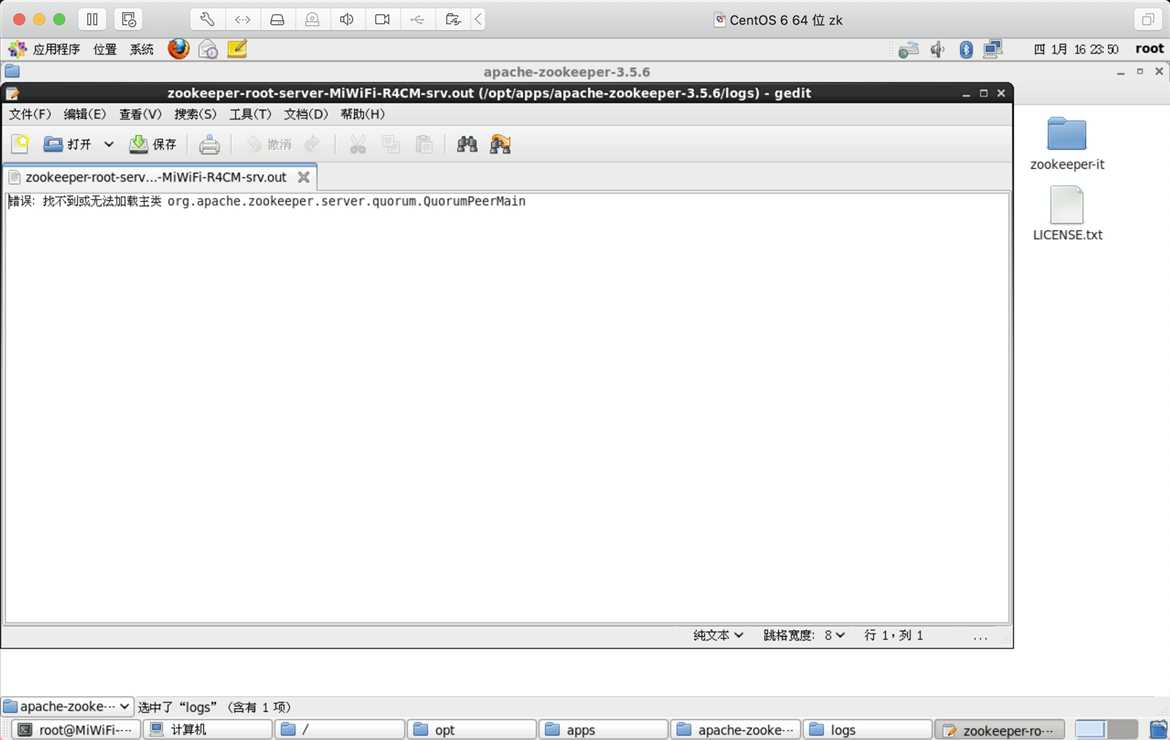Click the volume speaker icon in the tray
Image resolution: width=1170 pixels, height=740 pixels.
pos(937,50)
